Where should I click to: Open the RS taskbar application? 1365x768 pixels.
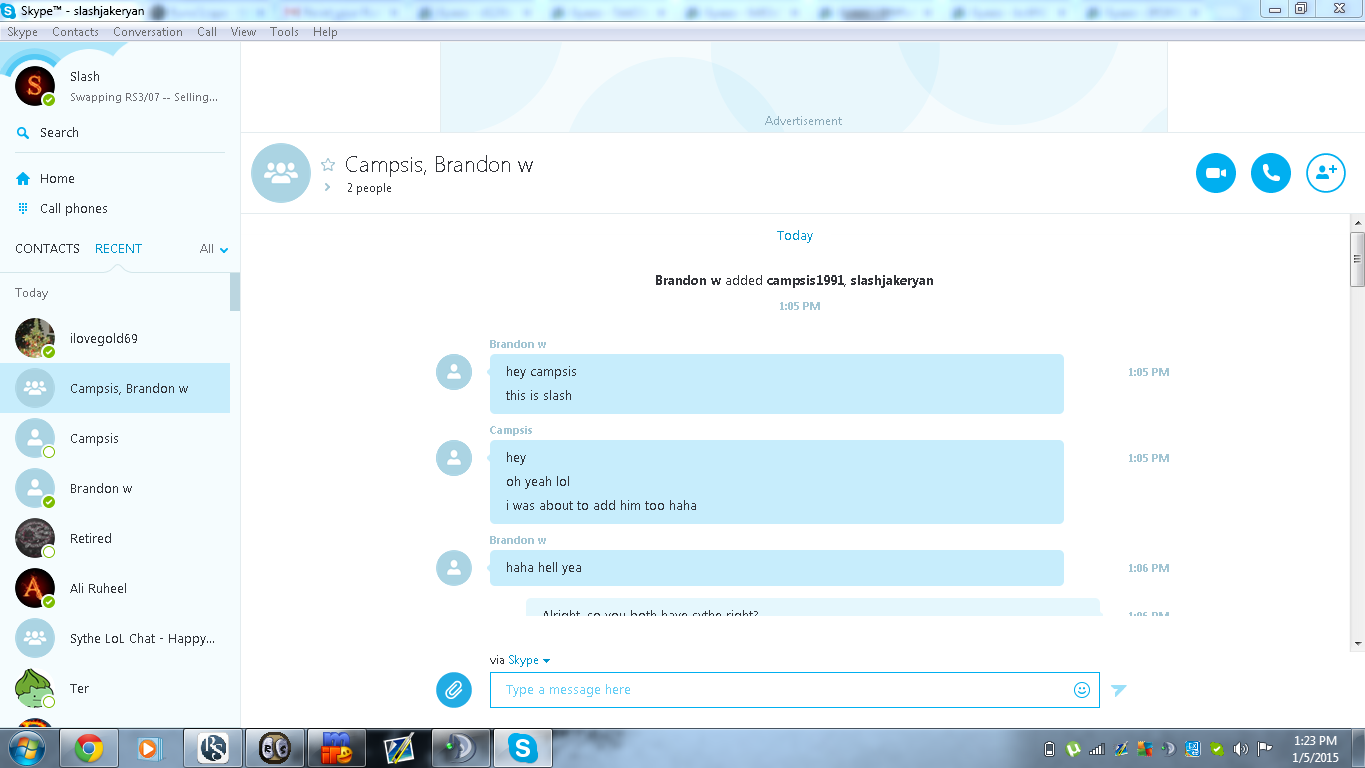[213, 748]
